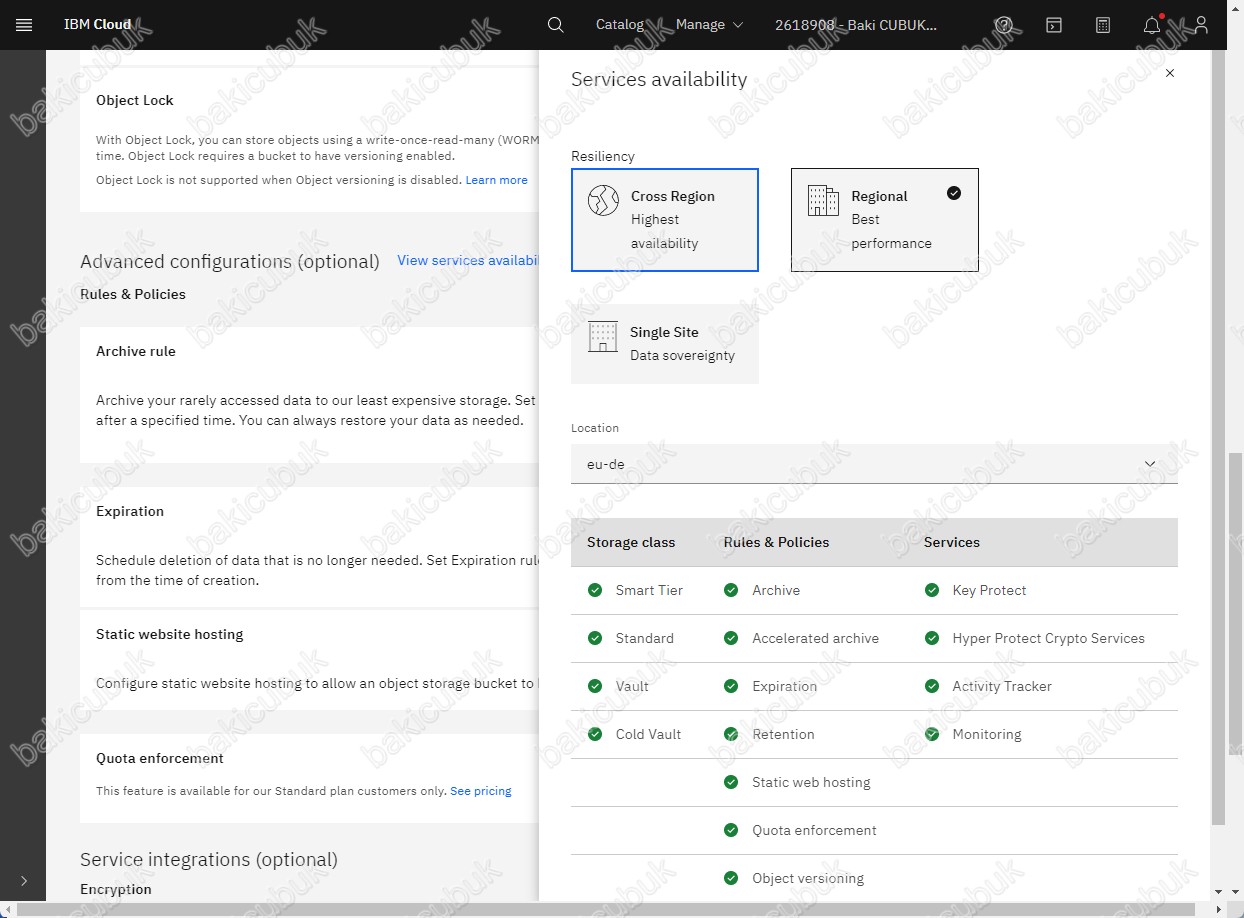Click the Object Lock heading
Viewport: 1244px width, 918px height.
coord(135,100)
